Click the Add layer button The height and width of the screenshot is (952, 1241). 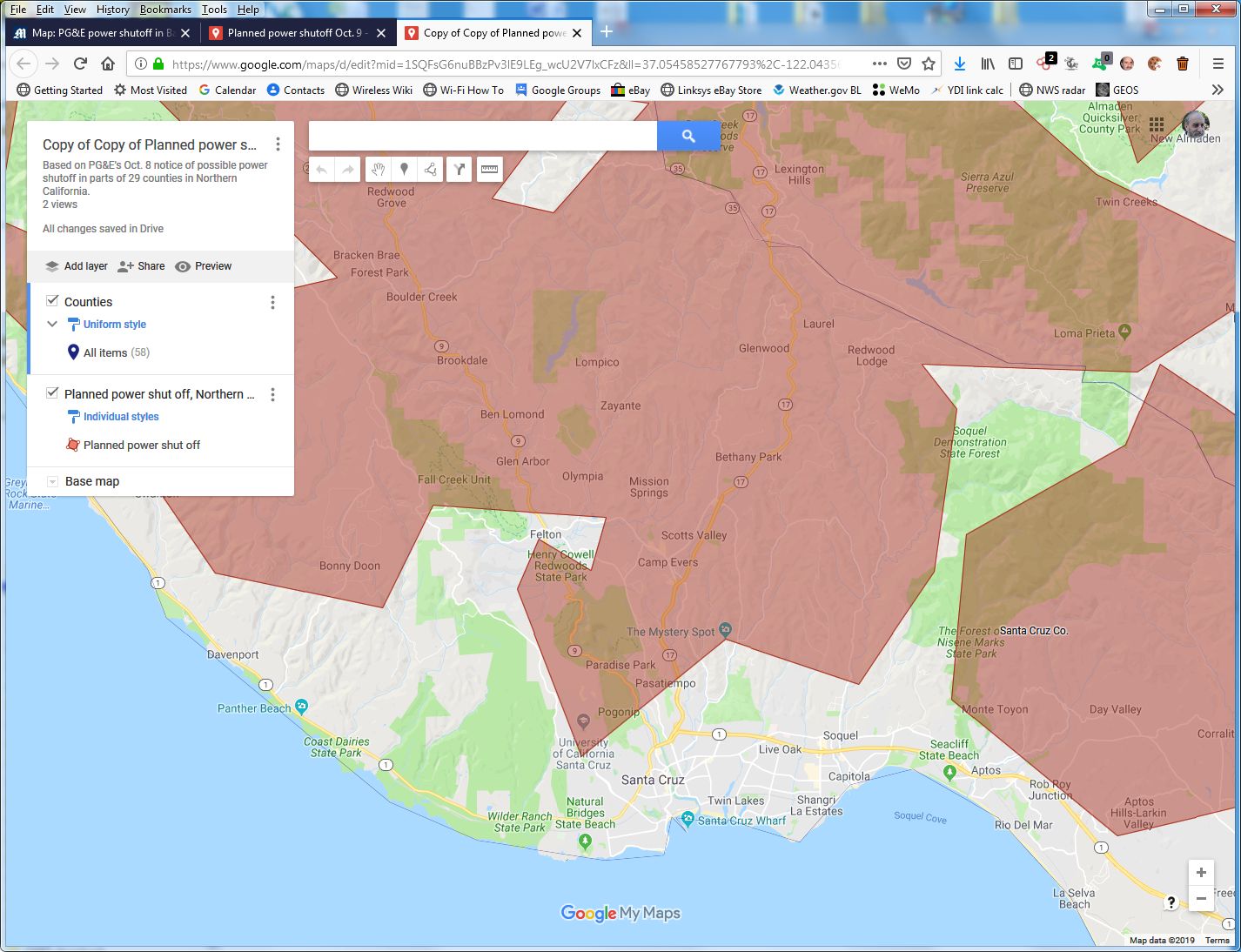tap(77, 266)
